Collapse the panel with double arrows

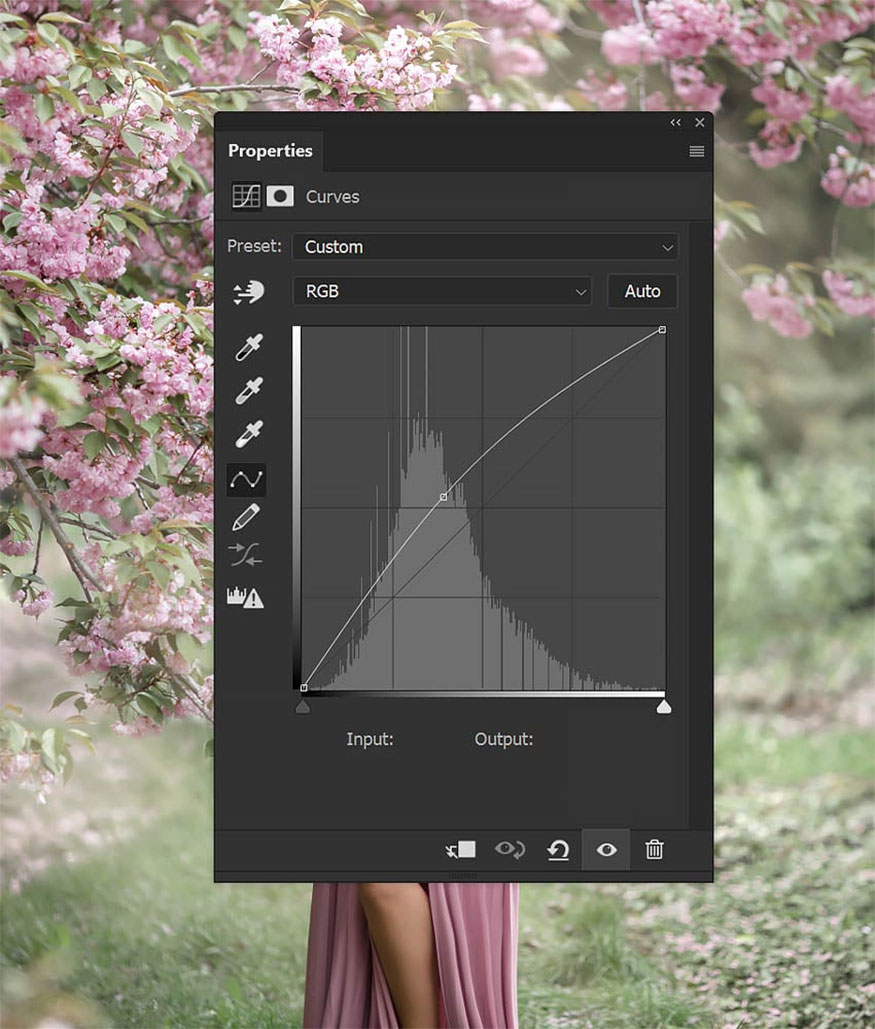(675, 123)
